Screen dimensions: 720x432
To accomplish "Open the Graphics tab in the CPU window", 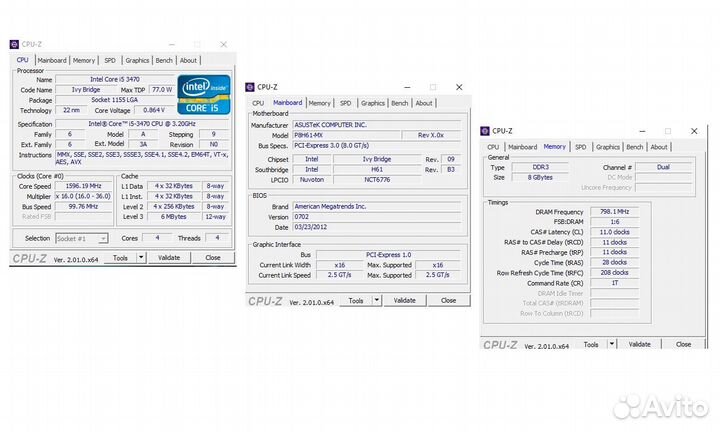I will (x=137, y=60).
